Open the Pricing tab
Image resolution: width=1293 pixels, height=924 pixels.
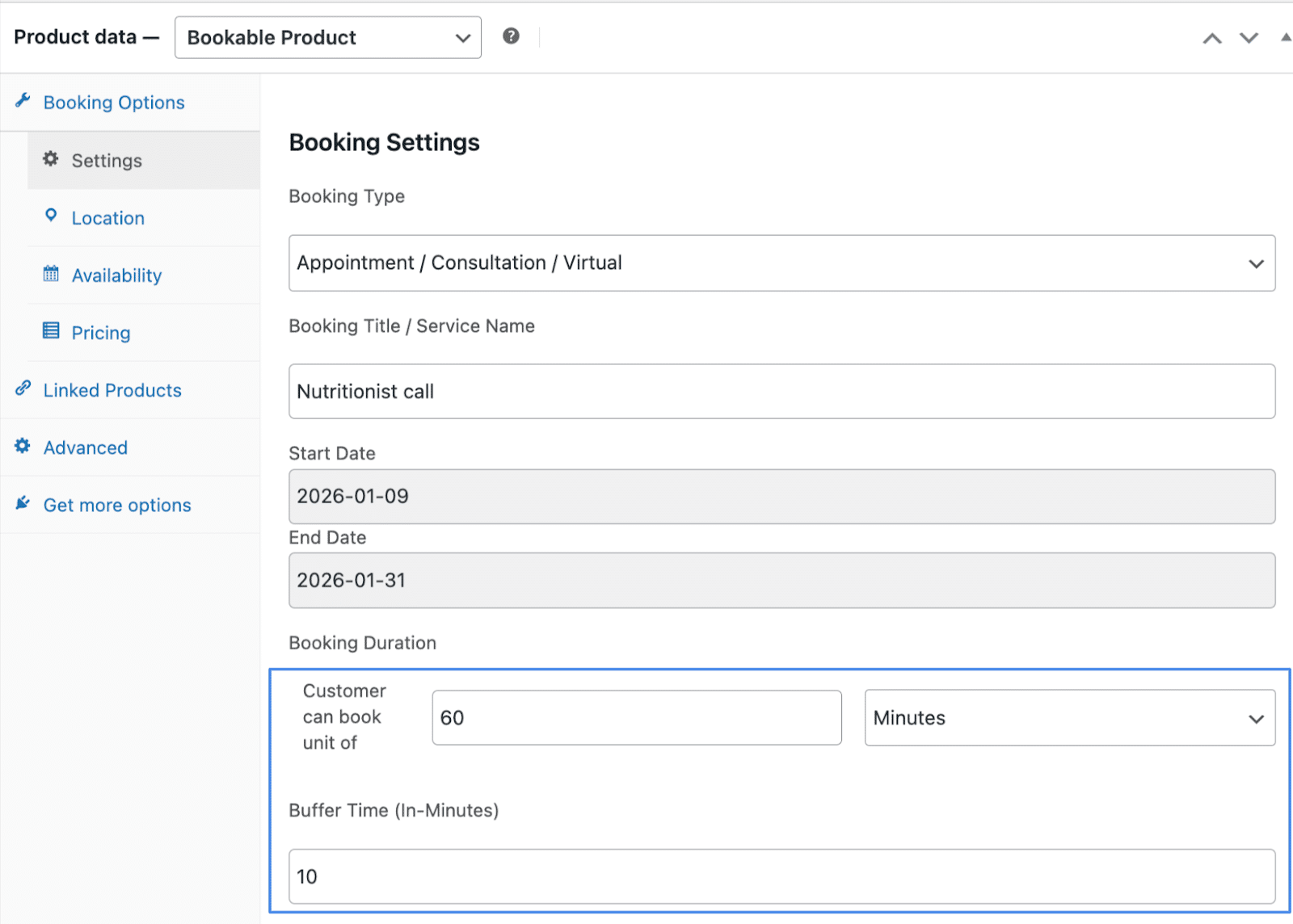click(x=144, y=333)
